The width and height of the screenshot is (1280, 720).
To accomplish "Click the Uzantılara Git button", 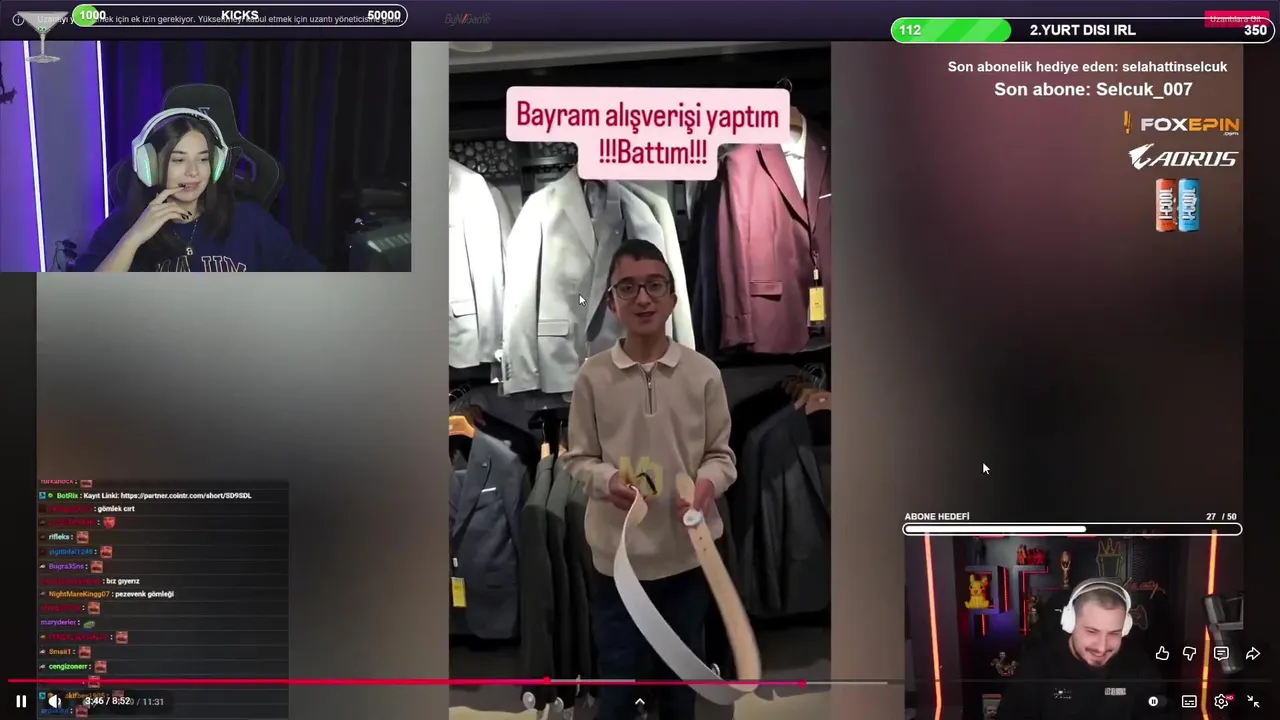I will pyautogui.click(x=1237, y=19).
